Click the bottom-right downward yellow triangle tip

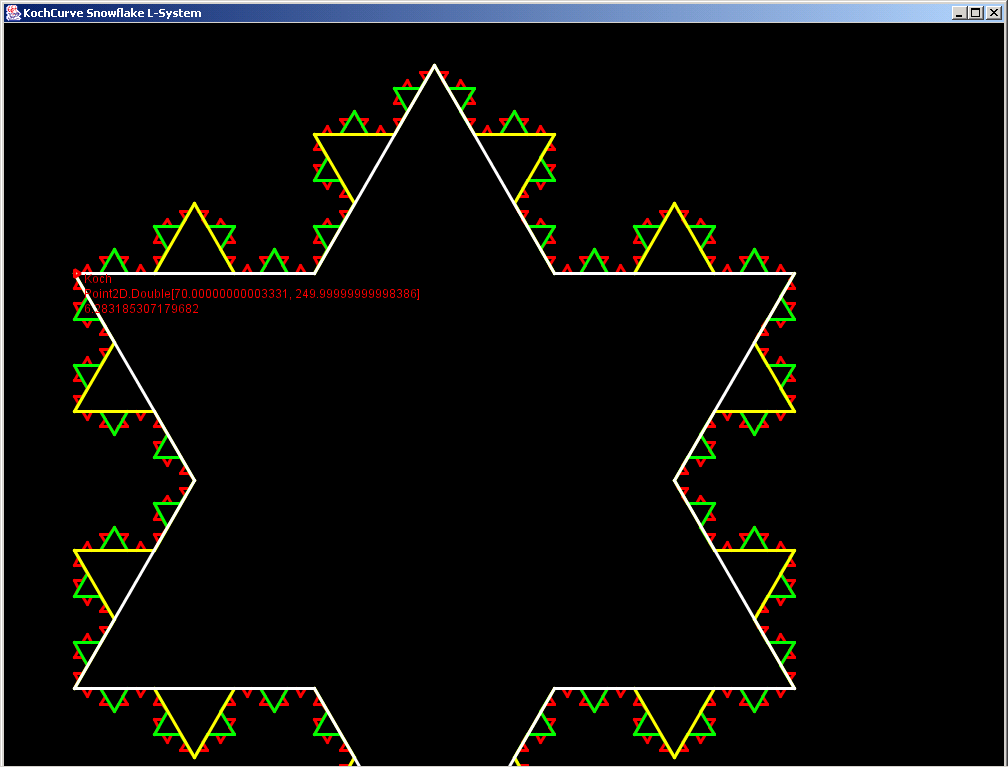[x=675, y=757]
